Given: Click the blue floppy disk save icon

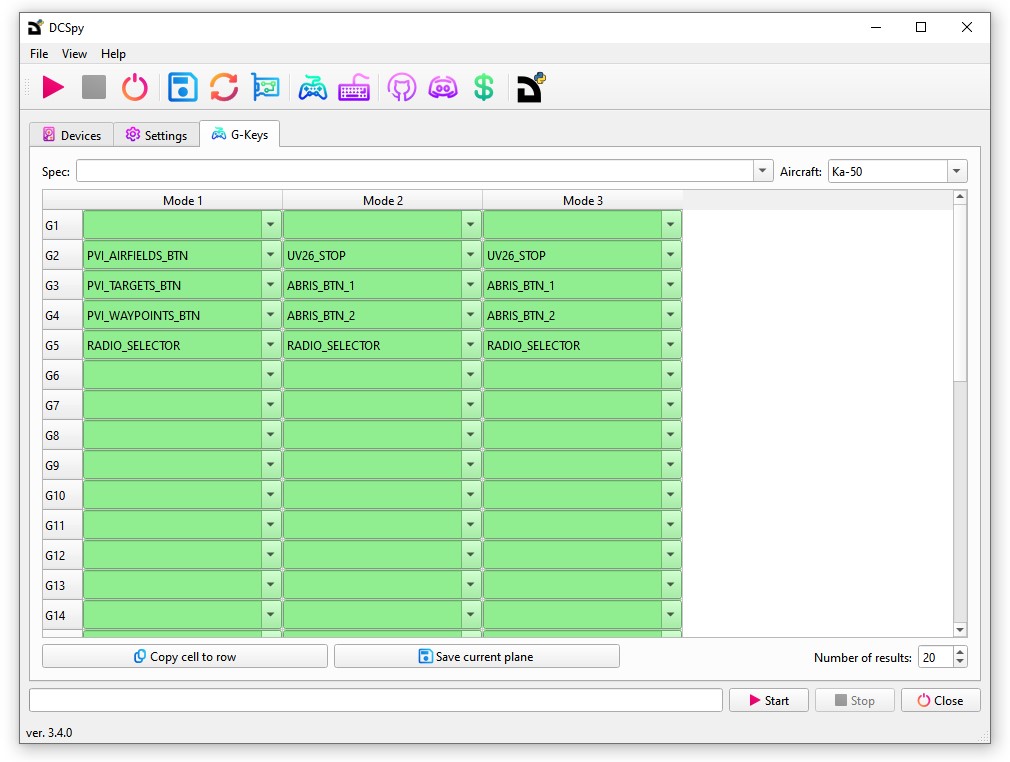Looking at the screenshot, I should point(183,88).
